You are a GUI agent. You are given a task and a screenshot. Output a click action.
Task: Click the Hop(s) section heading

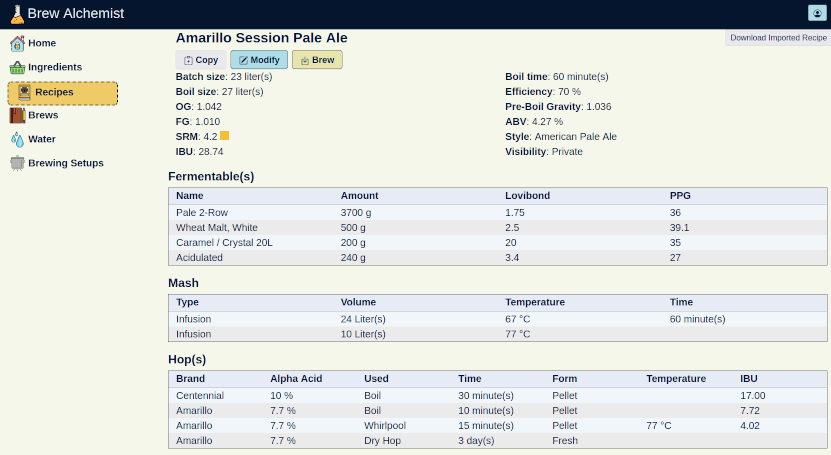click(x=187, y=359)
